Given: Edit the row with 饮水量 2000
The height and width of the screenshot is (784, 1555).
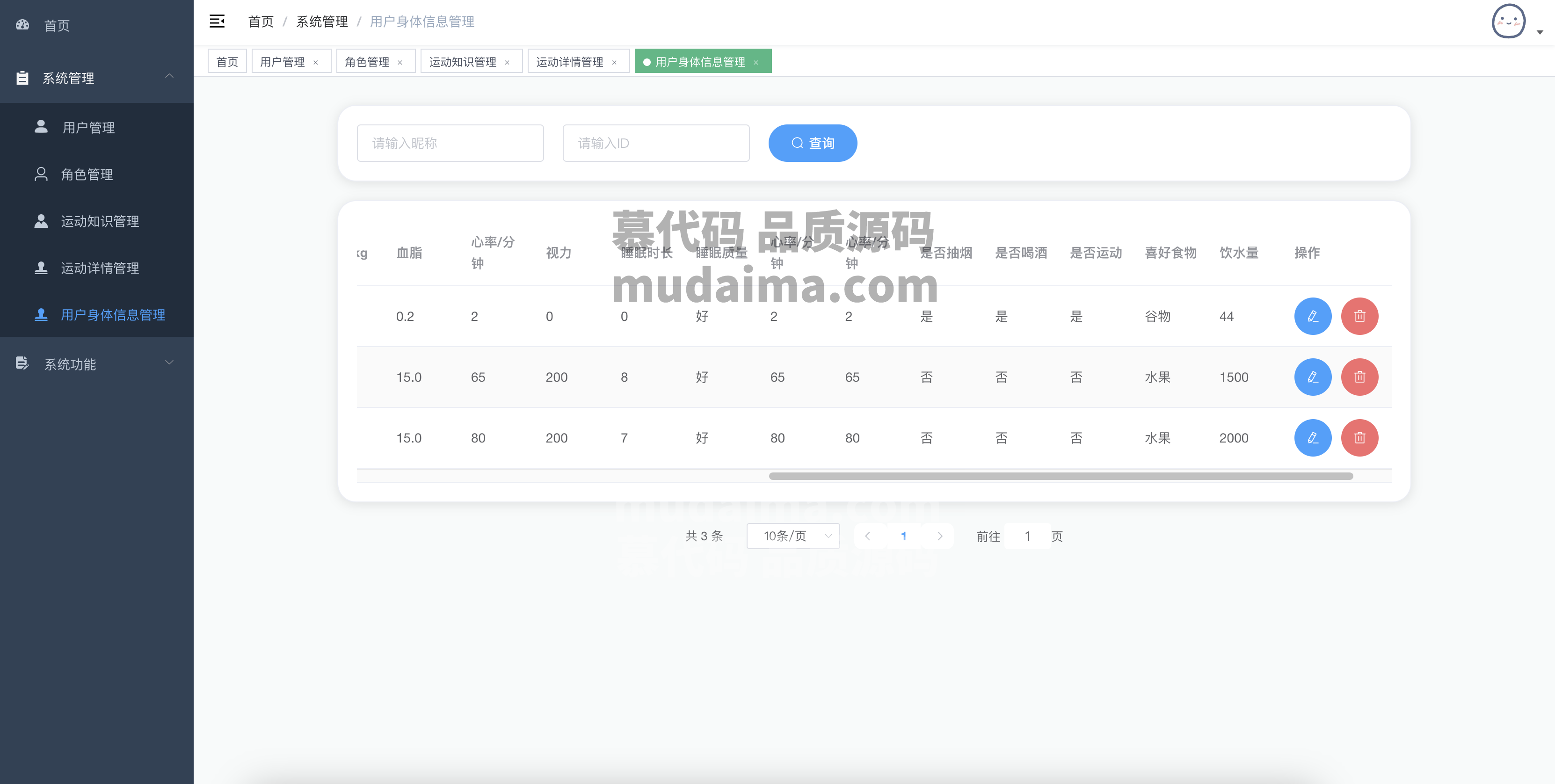Looking at the screenshot, I should pos(1313,438).
